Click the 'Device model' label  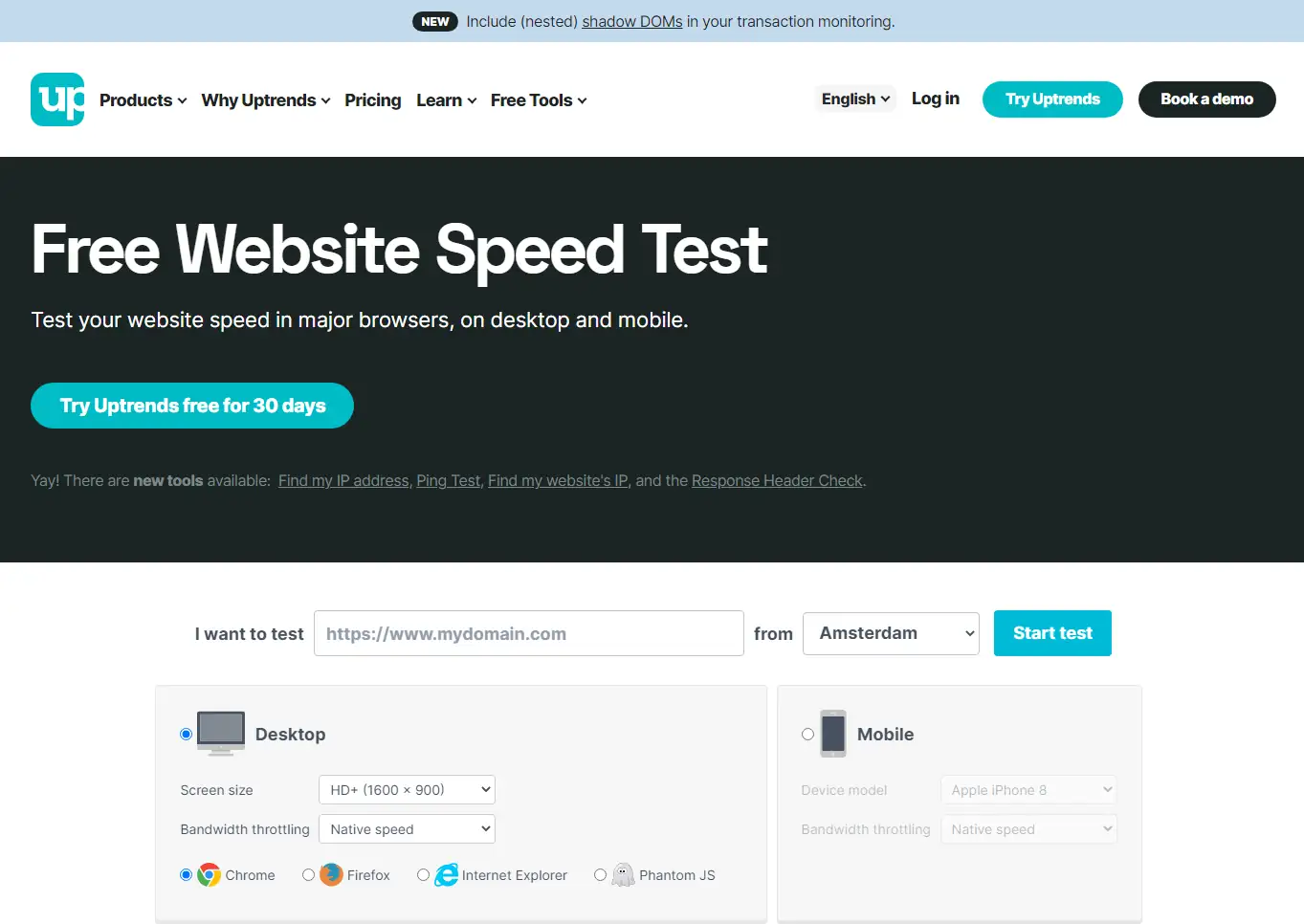click(x=845, y=790)
